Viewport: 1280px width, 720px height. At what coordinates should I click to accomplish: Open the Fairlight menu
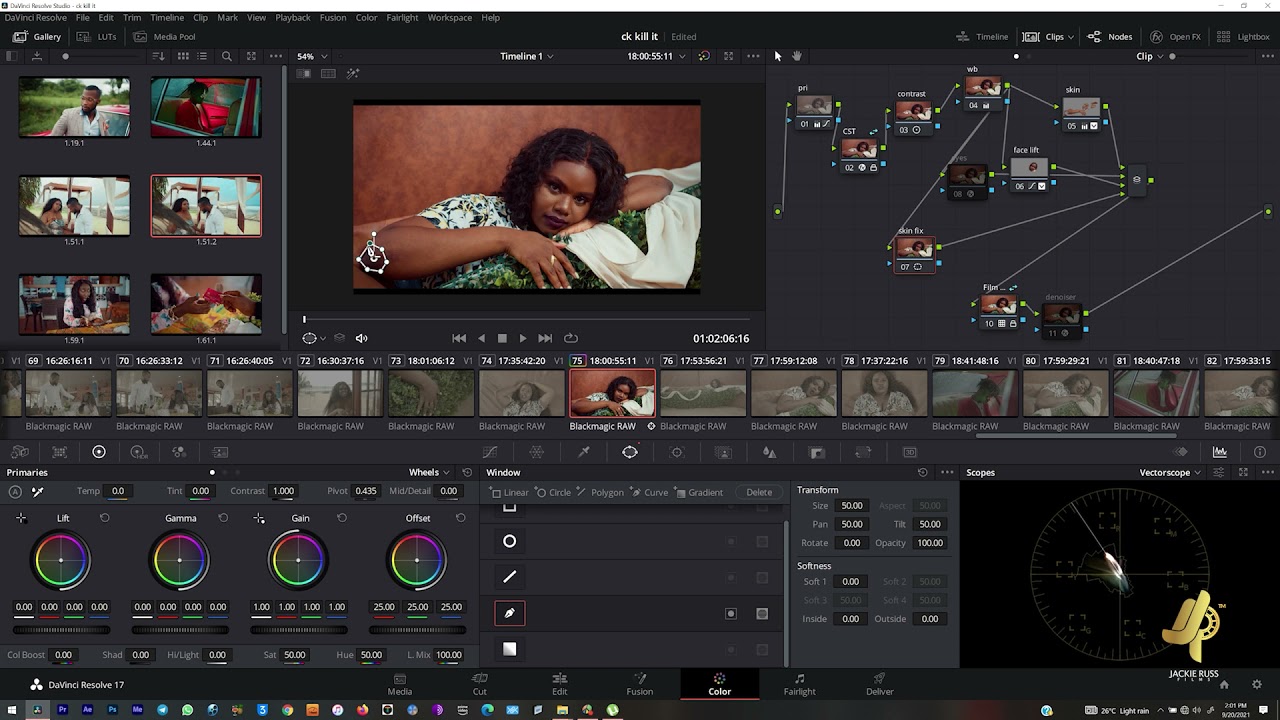402,18
